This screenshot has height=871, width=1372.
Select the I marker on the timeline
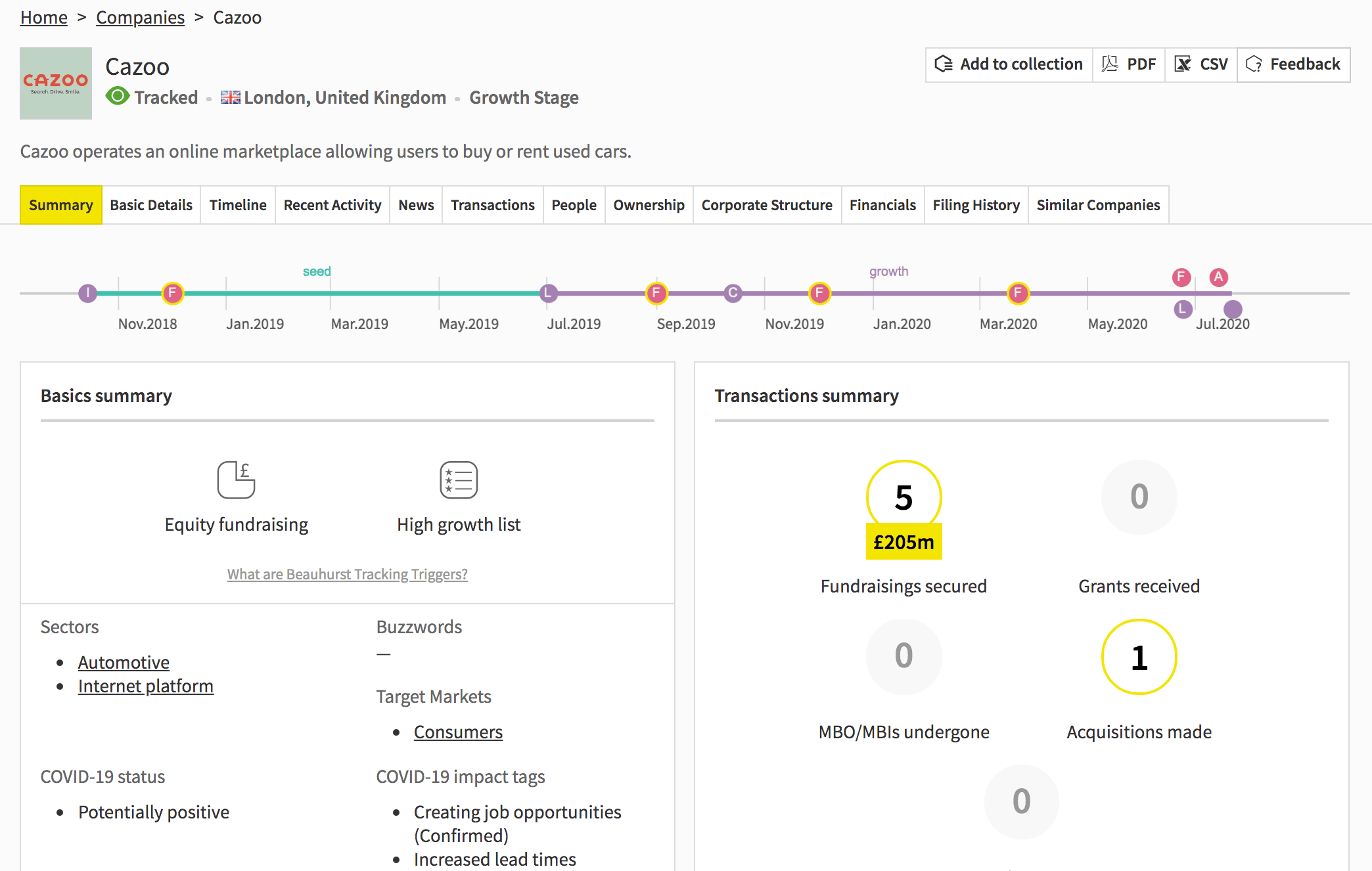[x=87, y=293]
